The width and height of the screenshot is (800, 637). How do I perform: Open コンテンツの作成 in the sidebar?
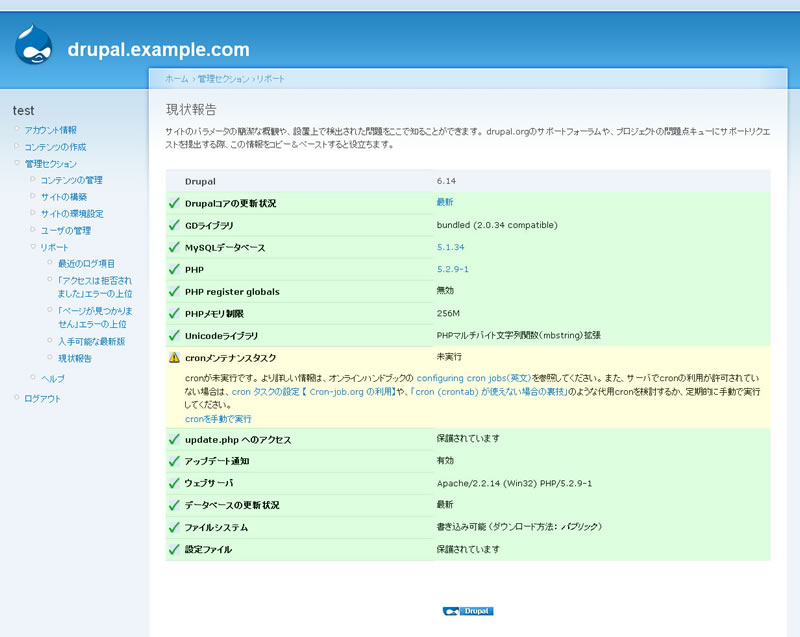[x=56, y=147]
